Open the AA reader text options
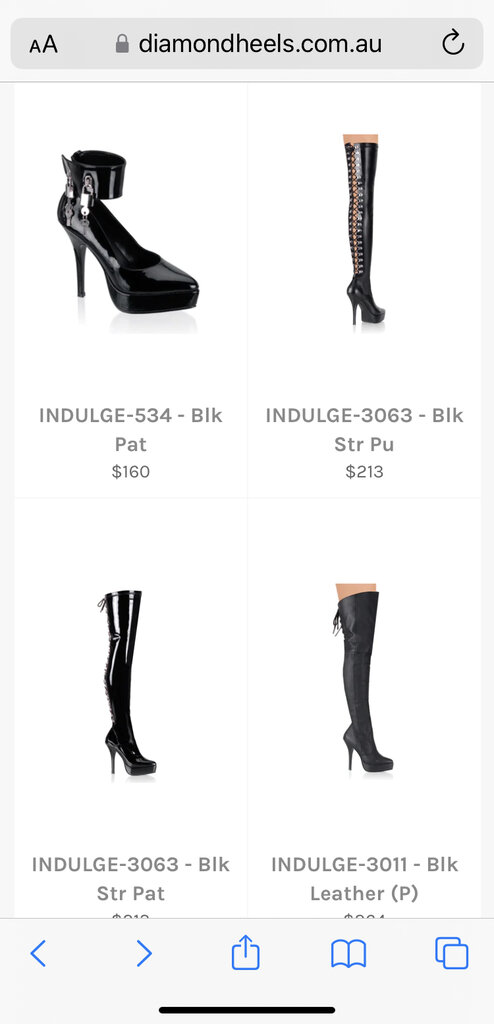The width and height of the screenshot is (494, 1024). pyautogui.click(x=43, y=45)
